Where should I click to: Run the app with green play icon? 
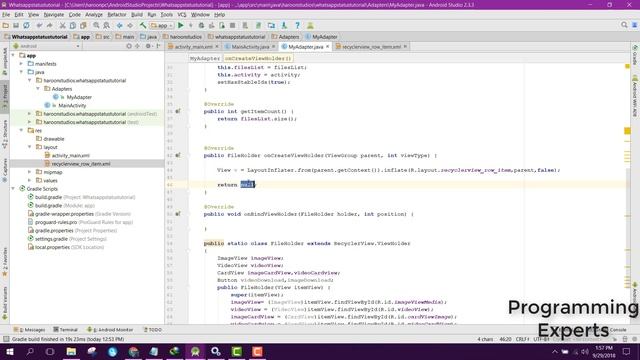click(181, 25)
